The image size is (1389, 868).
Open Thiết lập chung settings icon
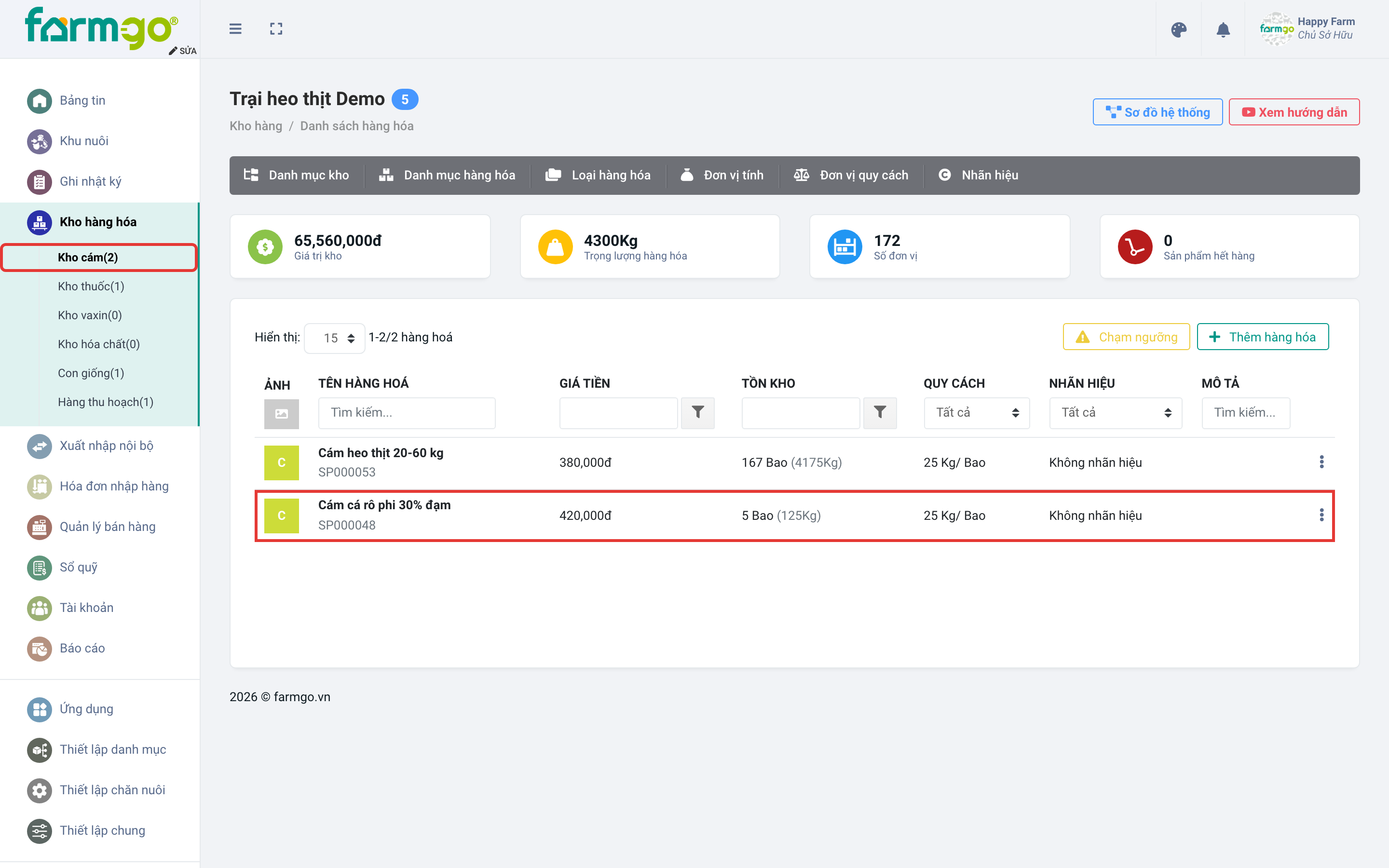(x=39, y=831)
